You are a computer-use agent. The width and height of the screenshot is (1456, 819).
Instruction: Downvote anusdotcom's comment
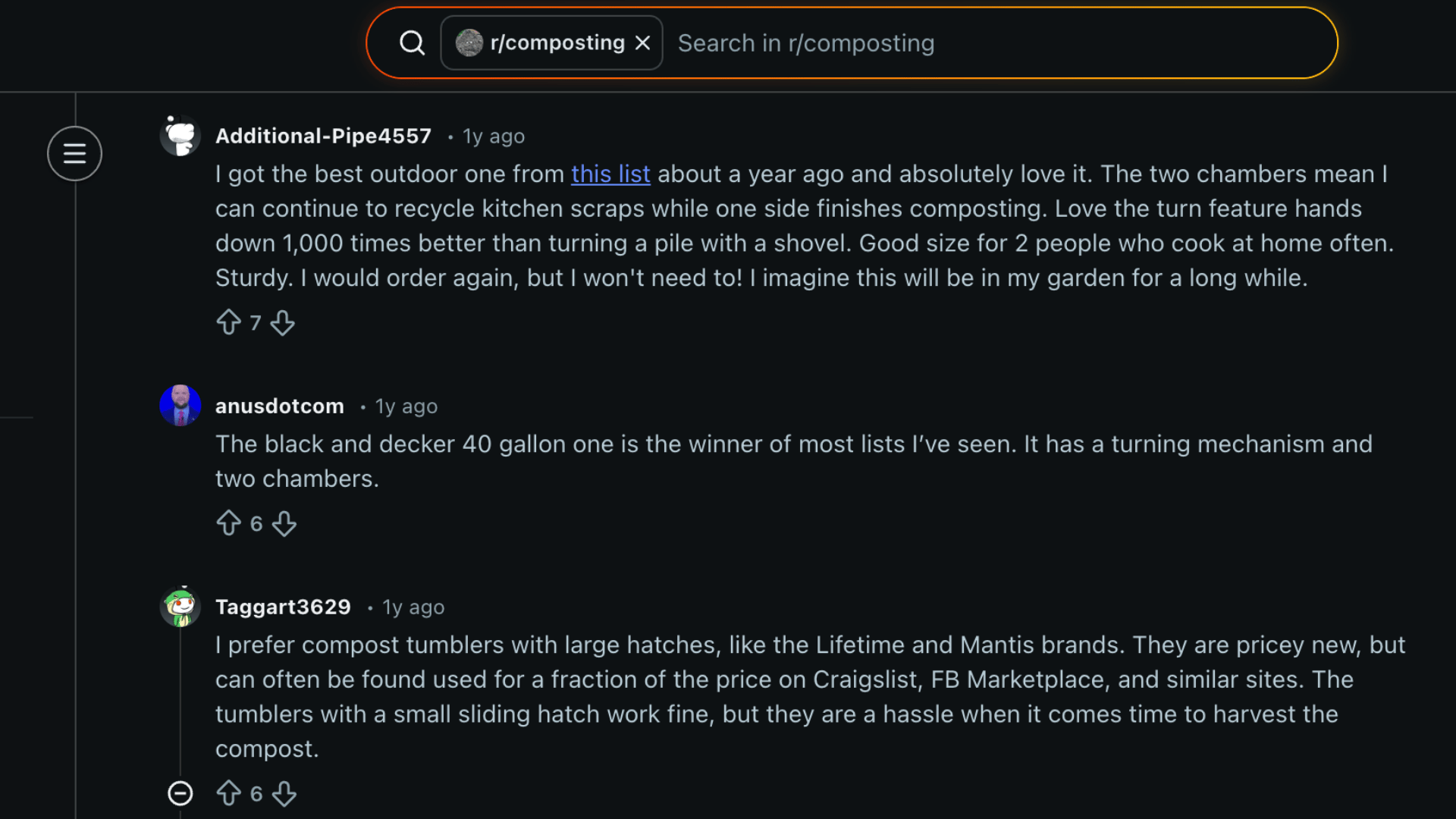pyautogui.click(x=284, y=523)
